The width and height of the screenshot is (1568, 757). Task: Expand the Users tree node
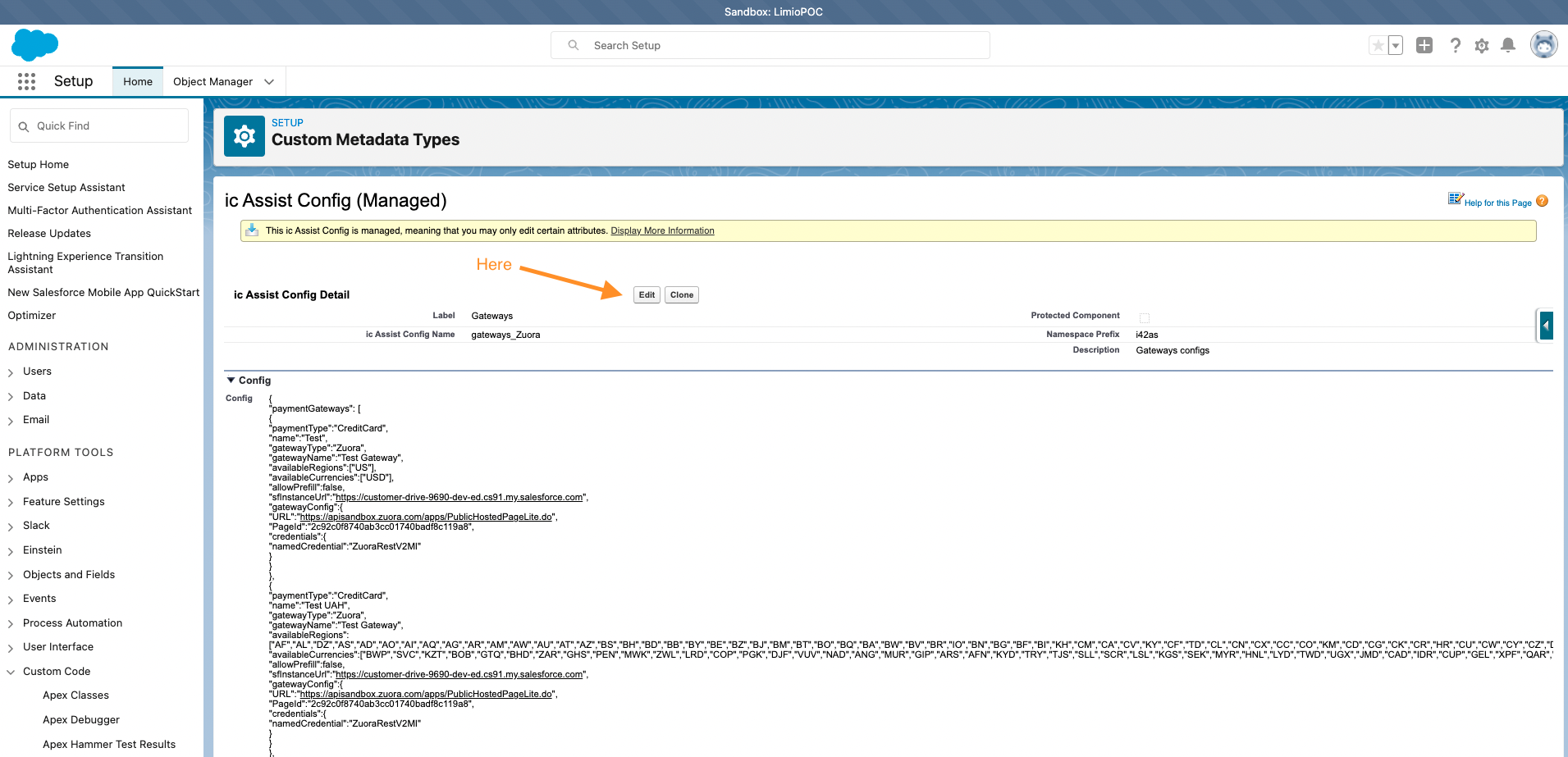pos(11,372)
